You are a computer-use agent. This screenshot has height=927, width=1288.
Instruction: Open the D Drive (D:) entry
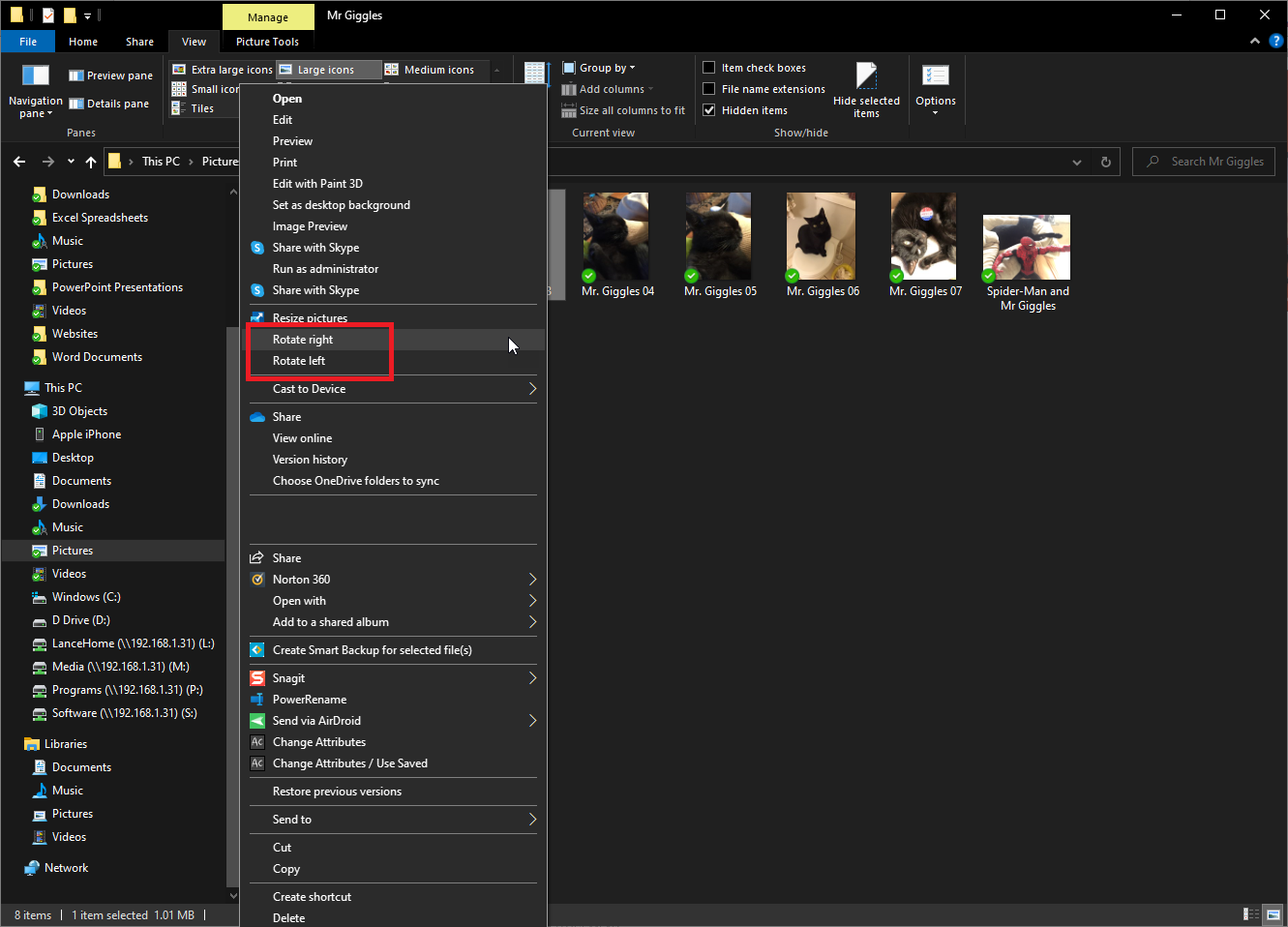coord(80,620)
